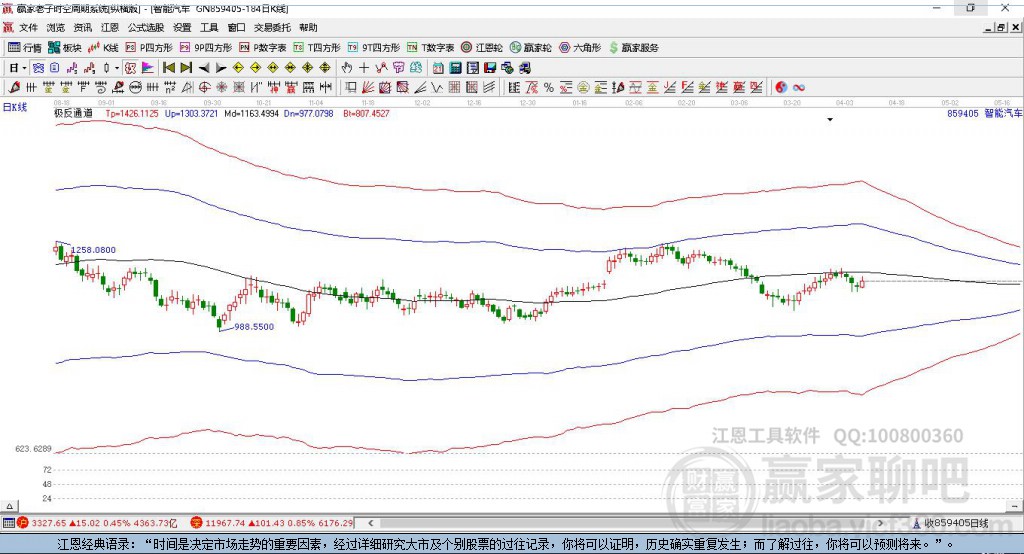The height and width of the screenshot is (554, 1024).
Task: Open the 设置 menu
Action: (182, 27)
